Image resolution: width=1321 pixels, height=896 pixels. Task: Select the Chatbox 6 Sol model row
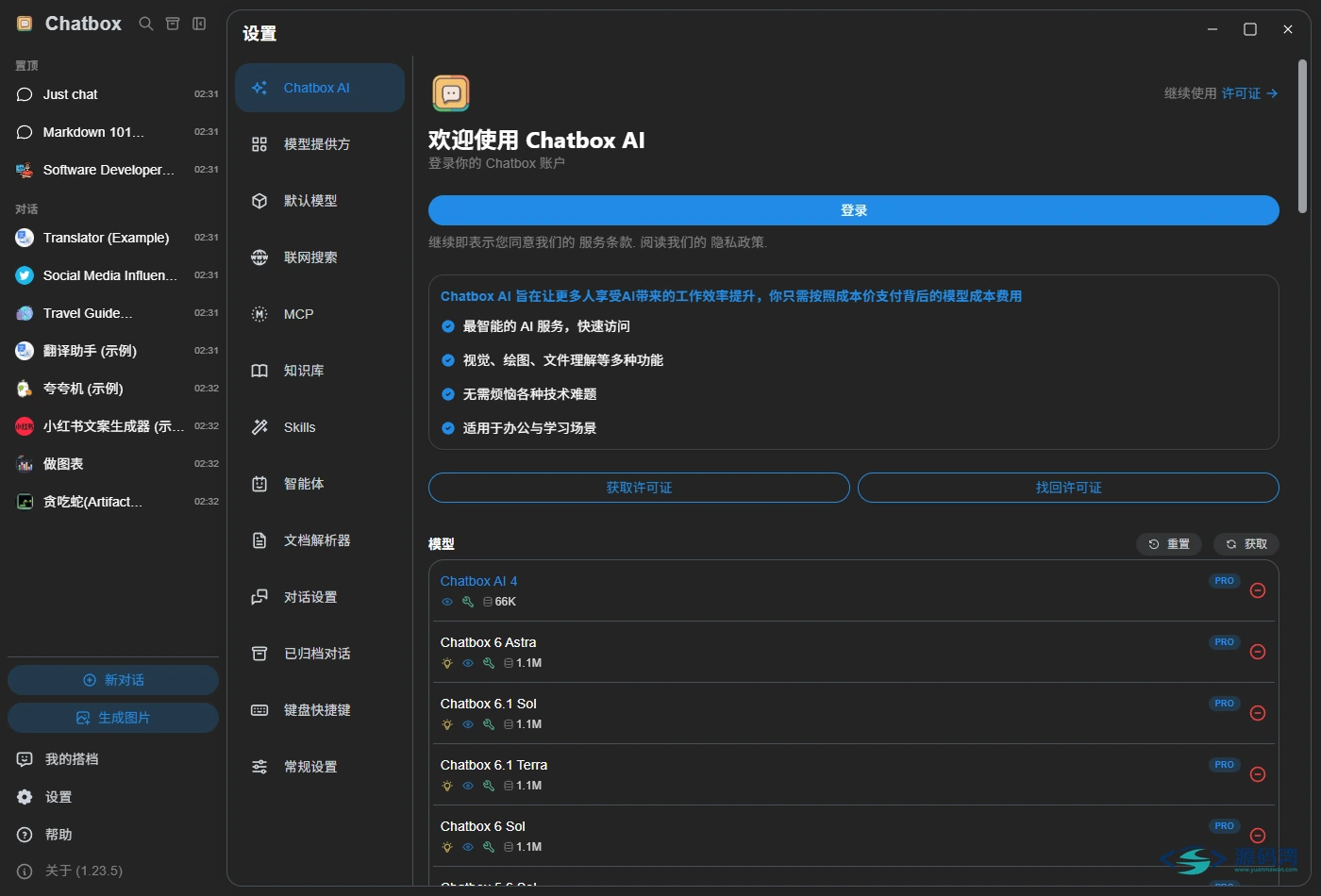pyautogui.click(x=853, y=836)
